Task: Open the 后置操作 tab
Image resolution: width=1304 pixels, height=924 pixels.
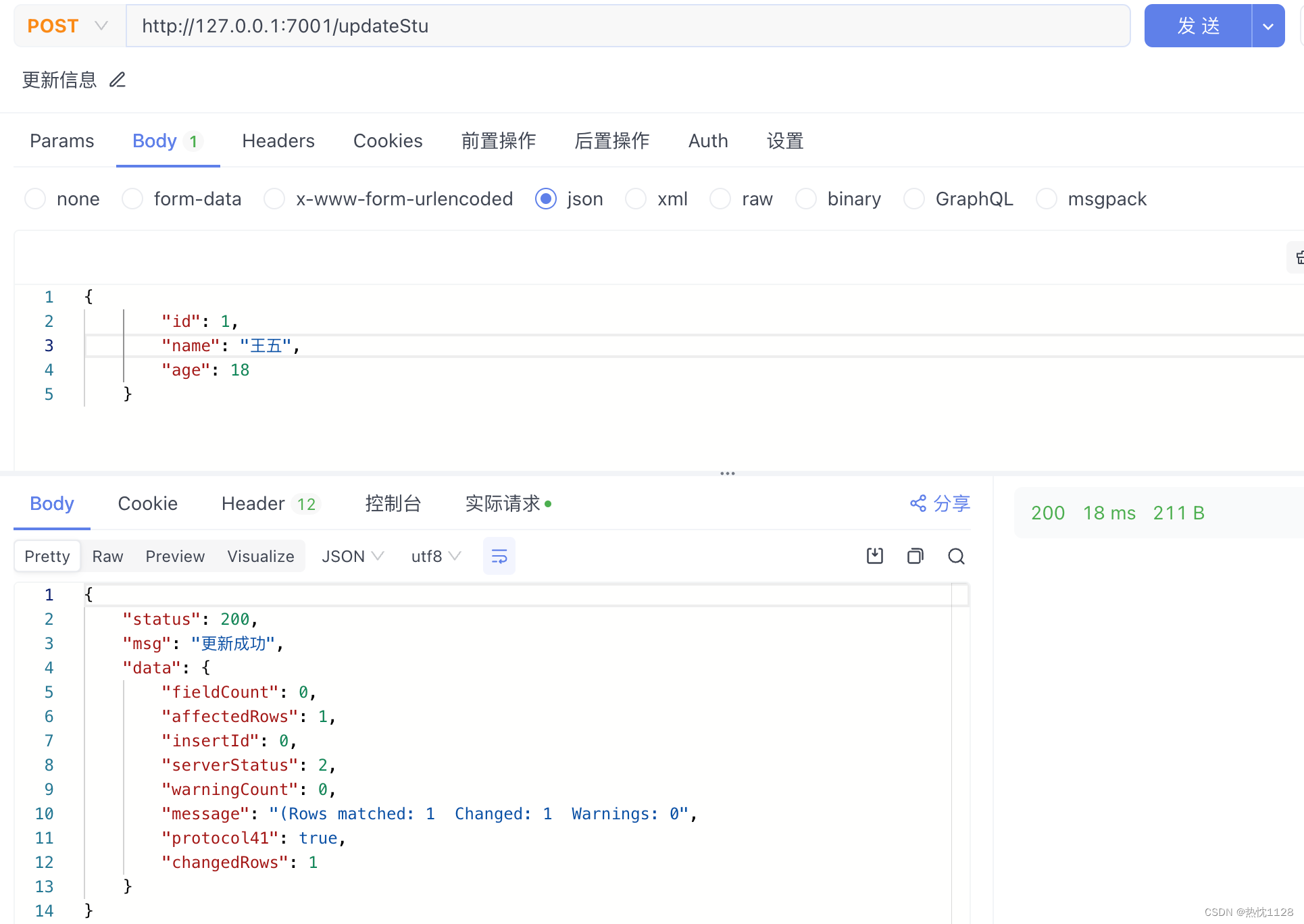Action: click(612, 140)
